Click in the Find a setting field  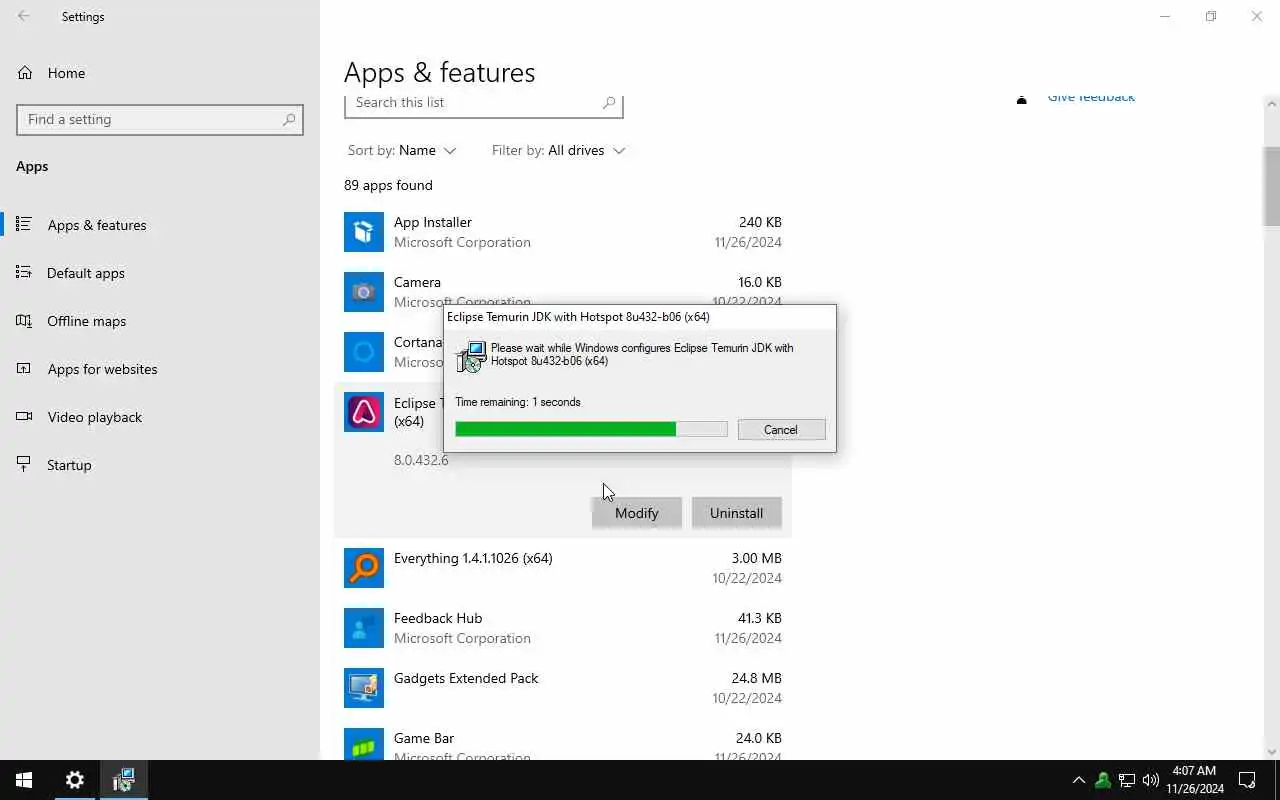160,119
